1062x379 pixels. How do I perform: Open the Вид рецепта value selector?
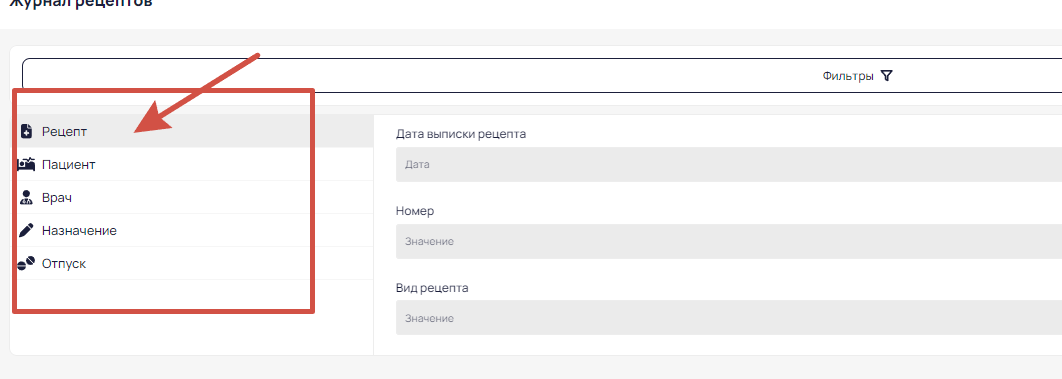tap(729, 318)
